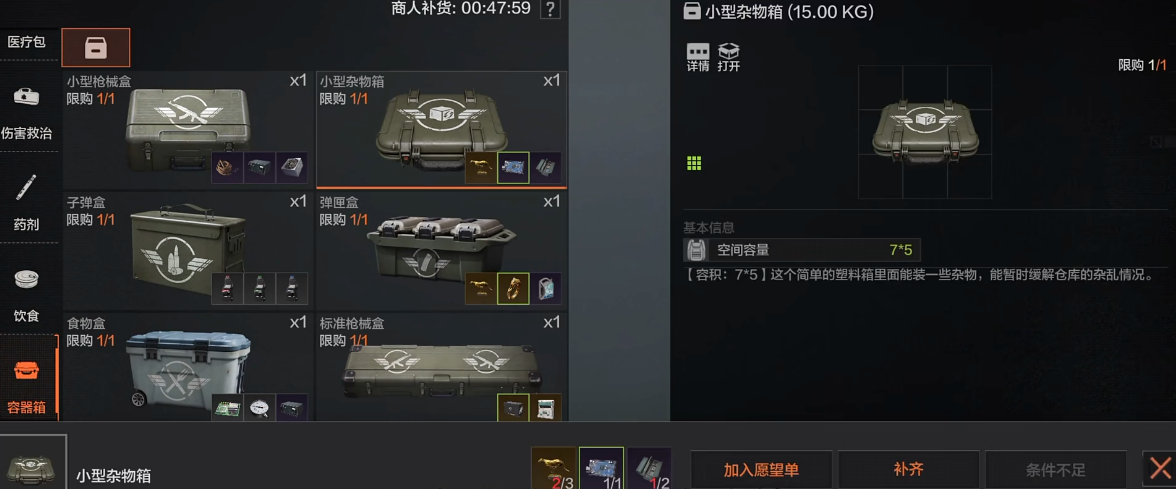Select the 小型枪械盒 small weapon case

tap(188, 129)
